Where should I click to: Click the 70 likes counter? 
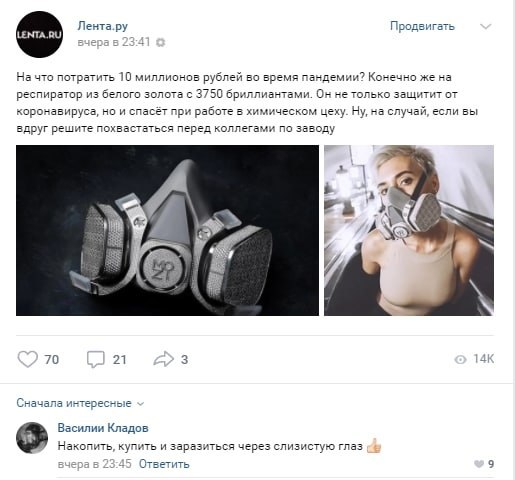52,360
